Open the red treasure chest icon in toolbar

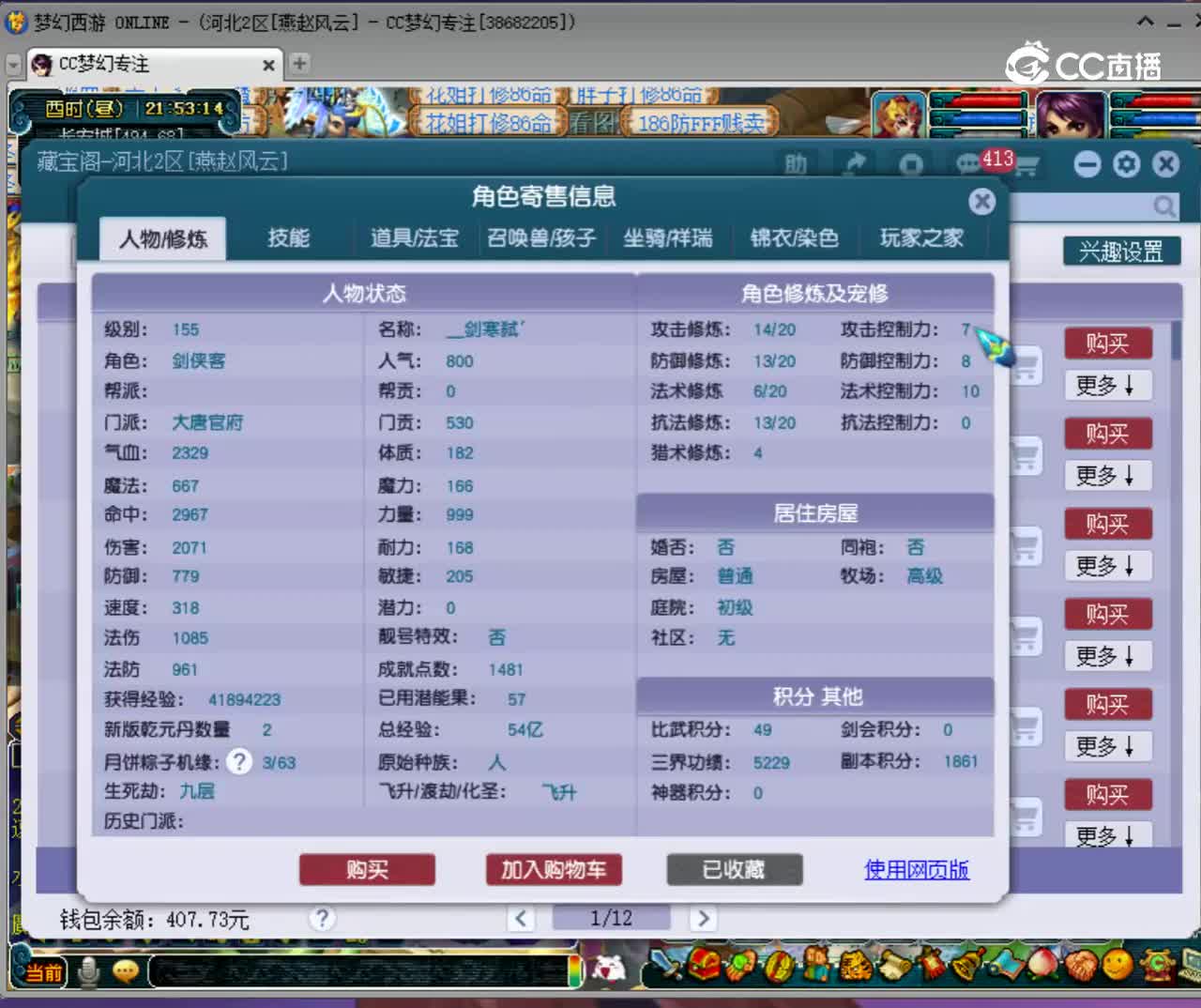click(x=705, y=964)
